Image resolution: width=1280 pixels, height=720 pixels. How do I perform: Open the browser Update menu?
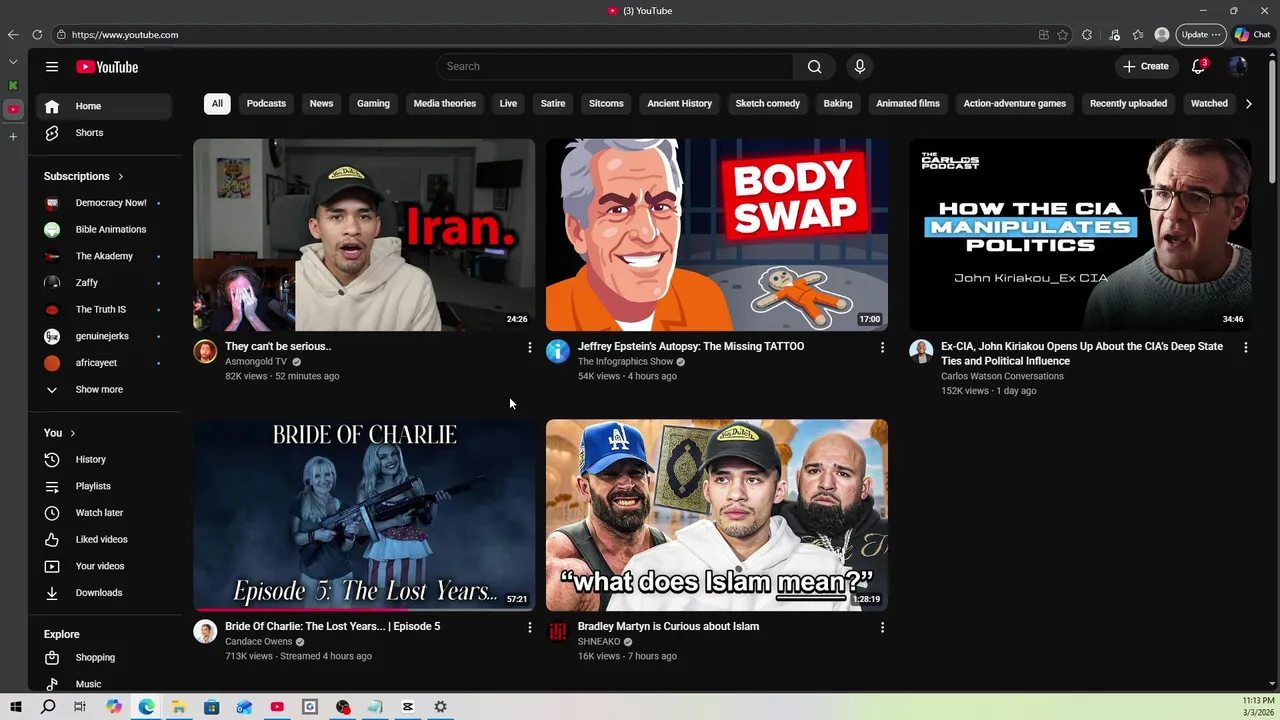pos(1200,35)
